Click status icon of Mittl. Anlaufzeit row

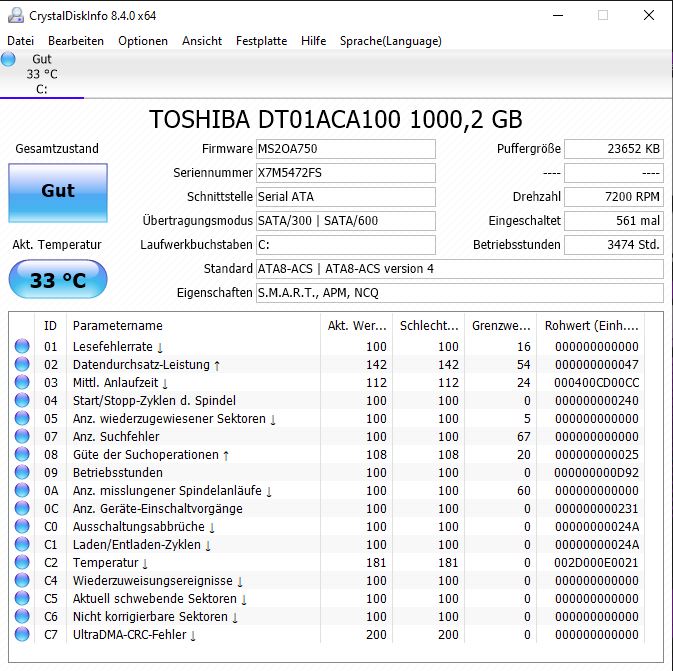pos(22,382)
